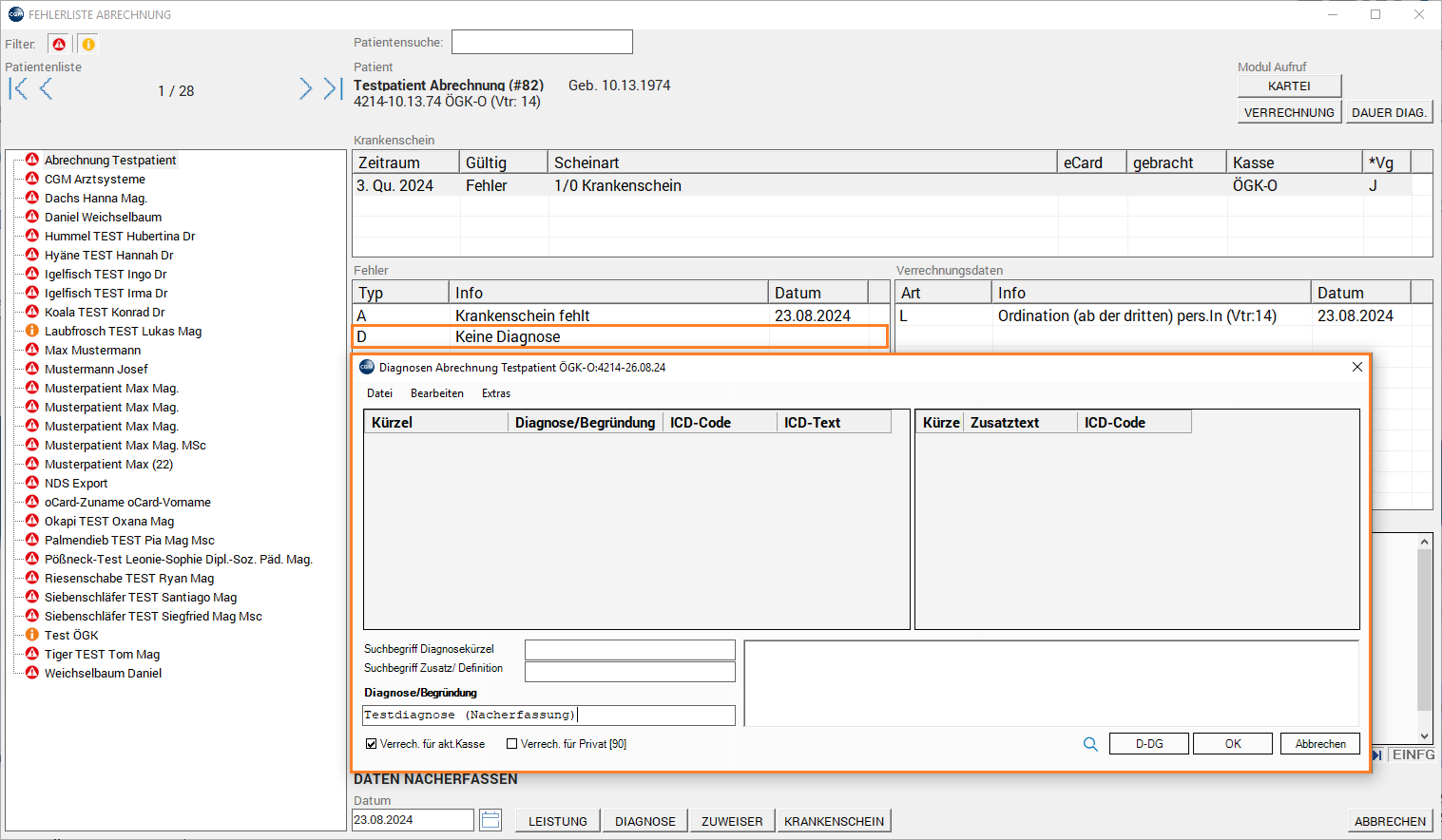Toggle the orange info filter icon
The height and width of the screenshot is (840, 1442).
[87, 45]
